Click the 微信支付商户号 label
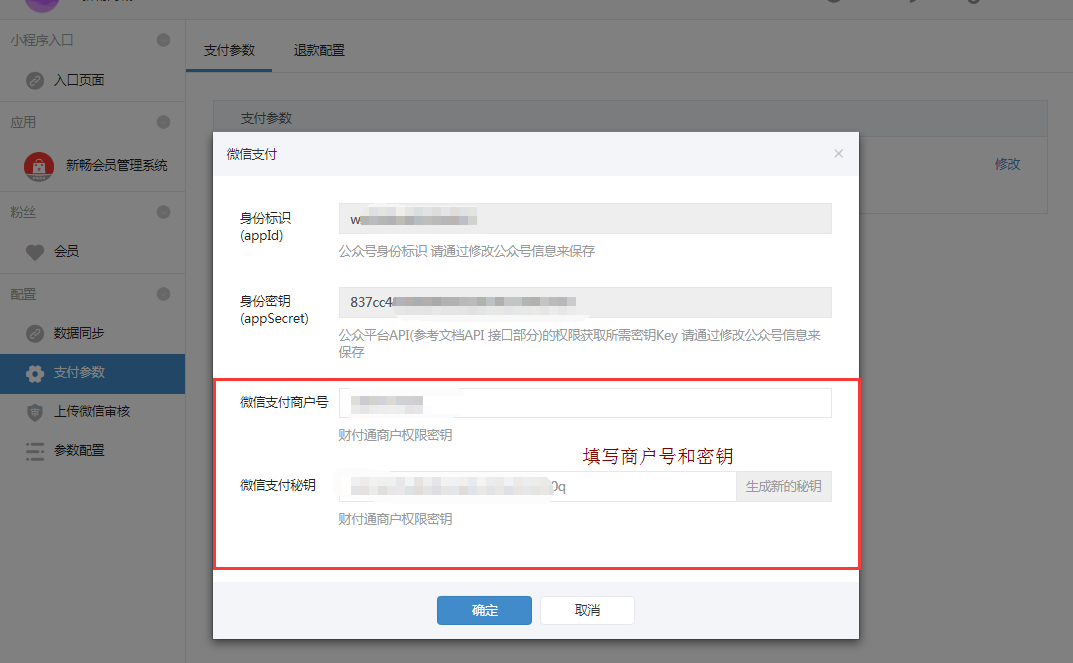Viewport: 1073px width, 663px height. pos(284,402)
